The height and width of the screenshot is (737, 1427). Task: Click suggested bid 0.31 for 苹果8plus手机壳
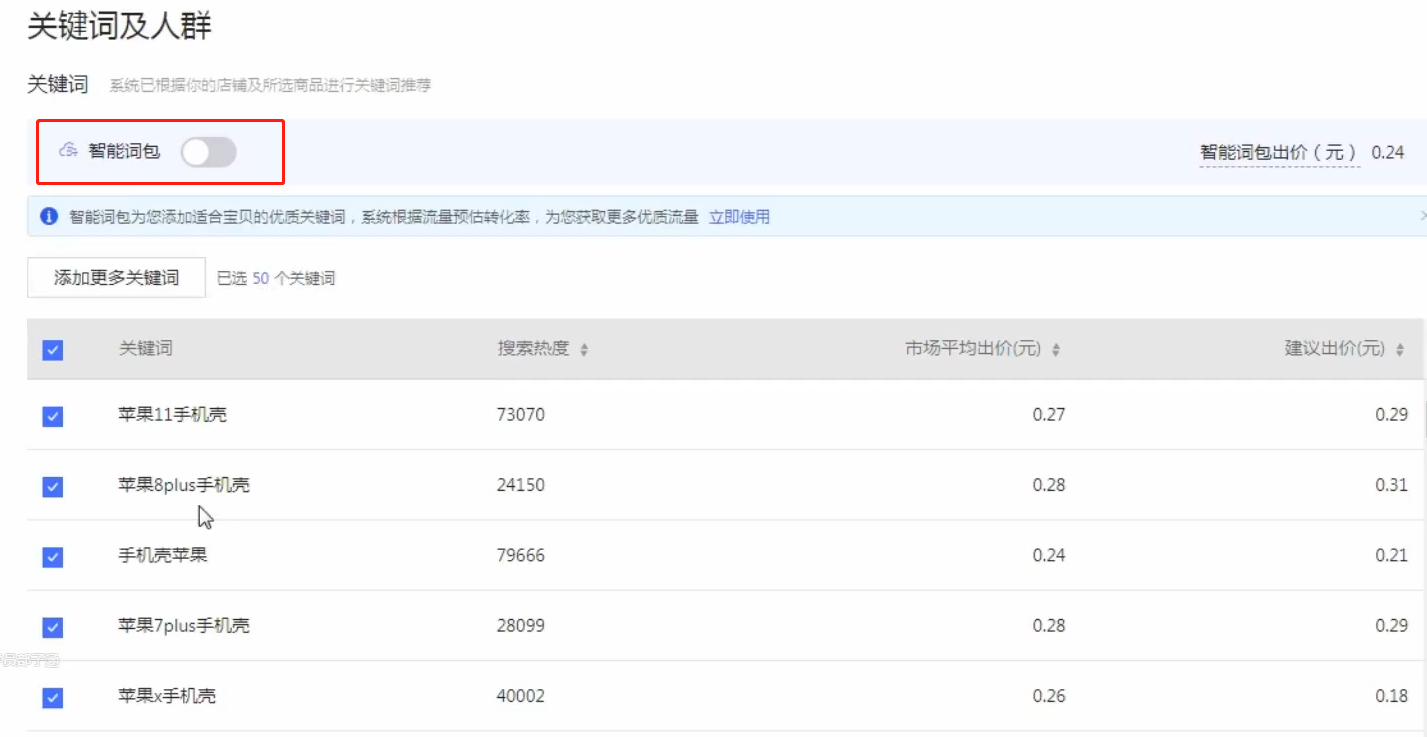[x=1391, y=485]
